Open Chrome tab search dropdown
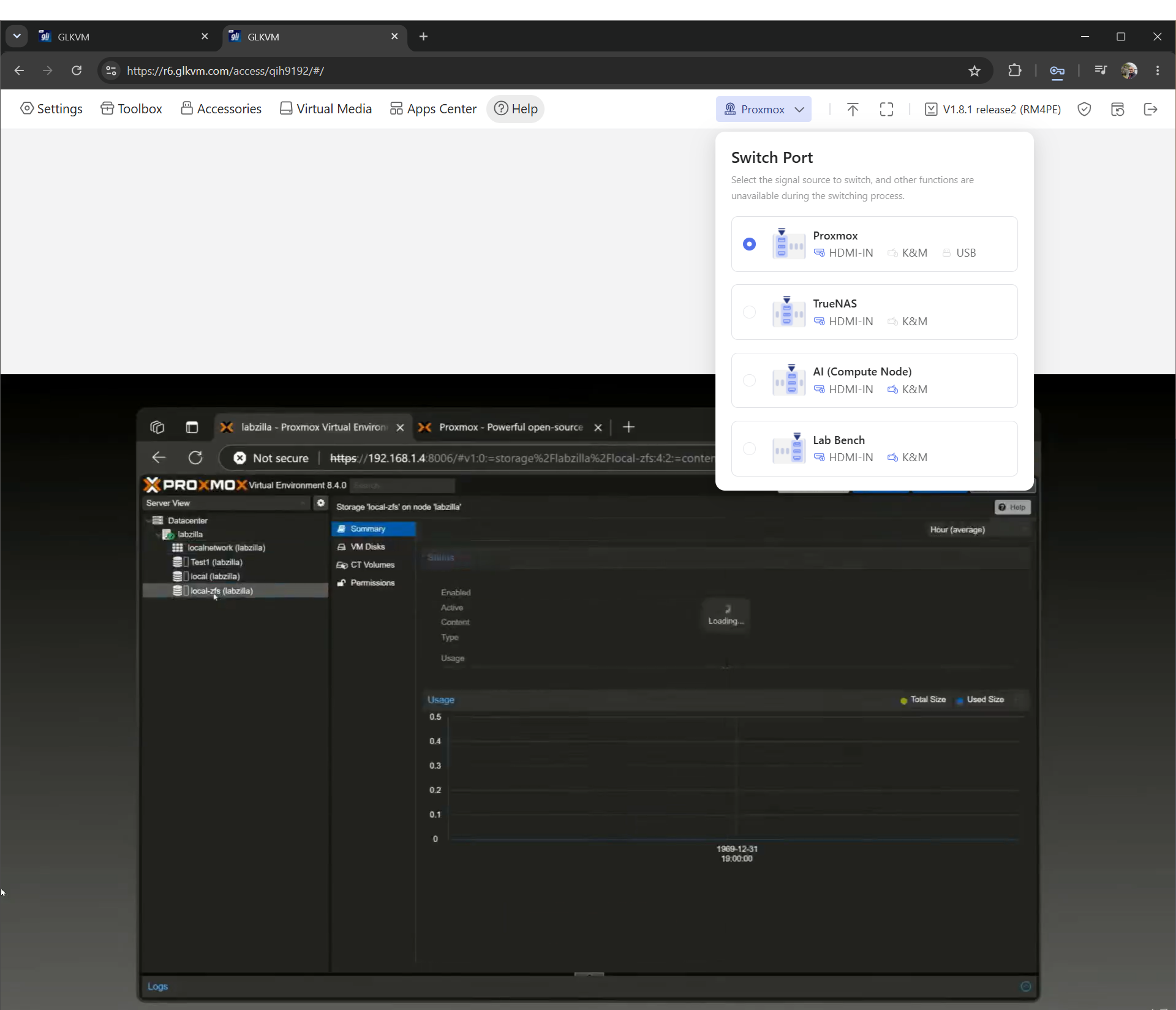Screen dimensions: 1176x1010 pyautogui.click(x=17, y=37)
